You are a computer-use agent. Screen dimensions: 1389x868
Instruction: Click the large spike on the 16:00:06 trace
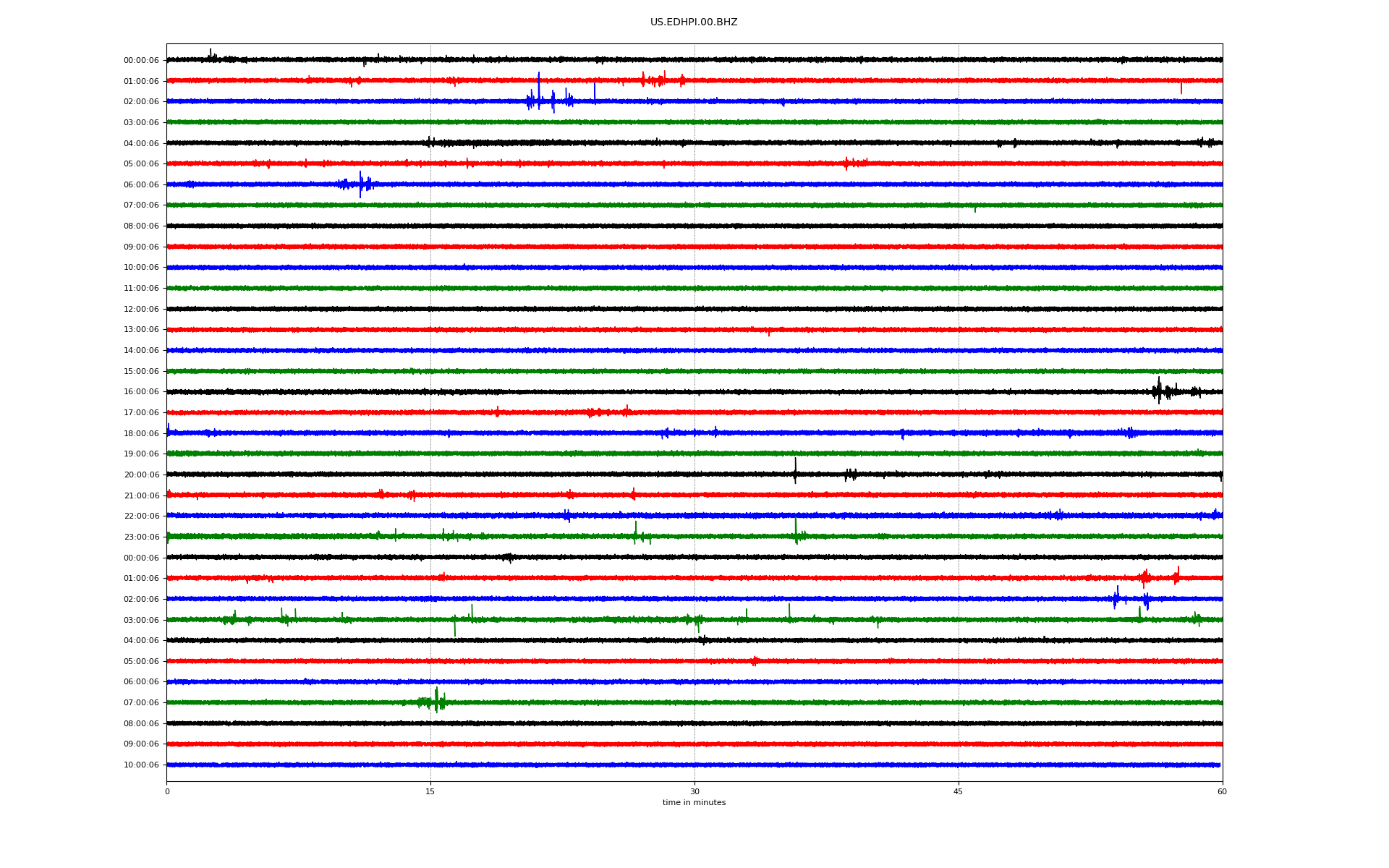[1158, 390]
